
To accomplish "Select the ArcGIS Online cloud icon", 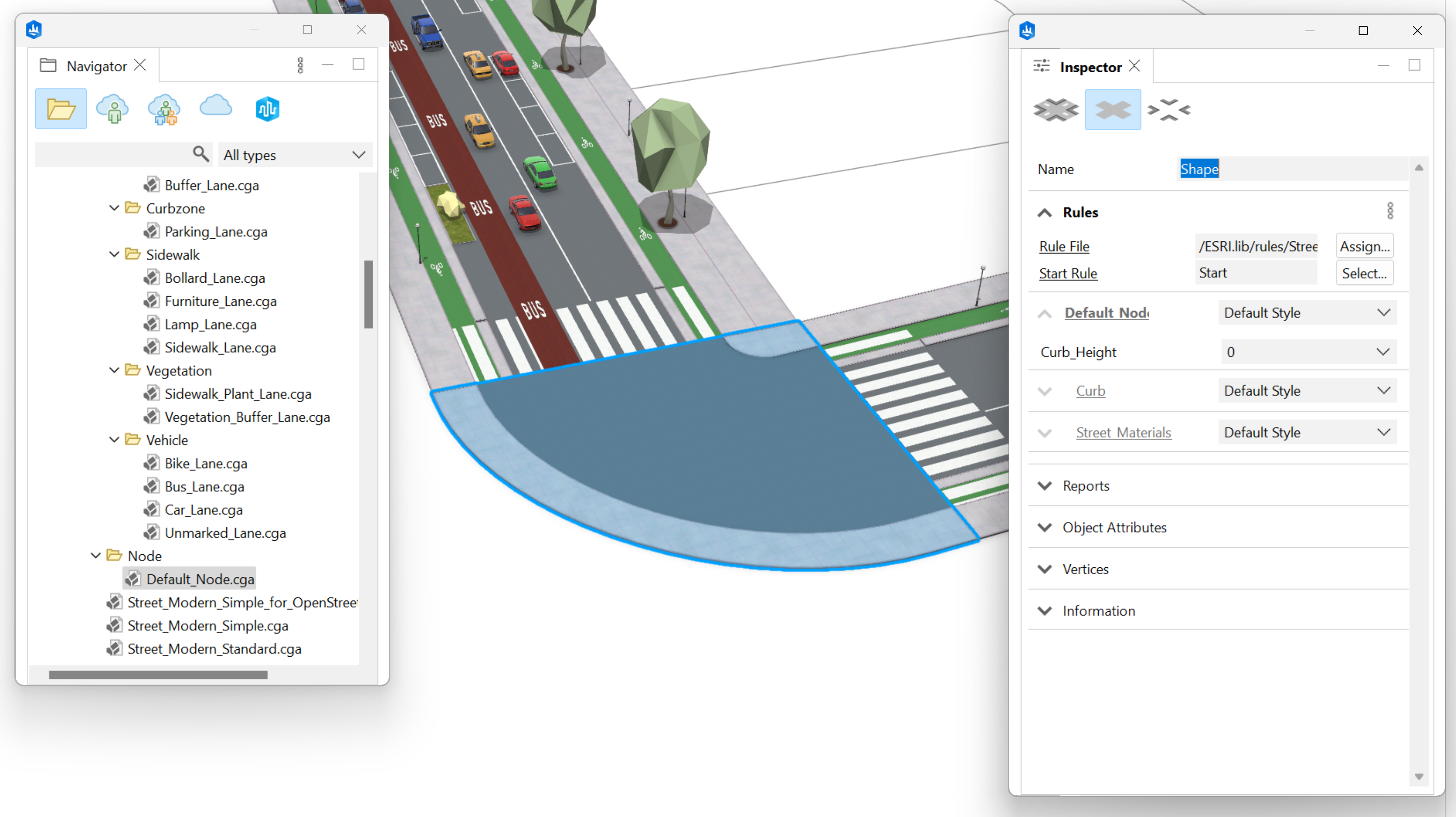I will 216,106.
